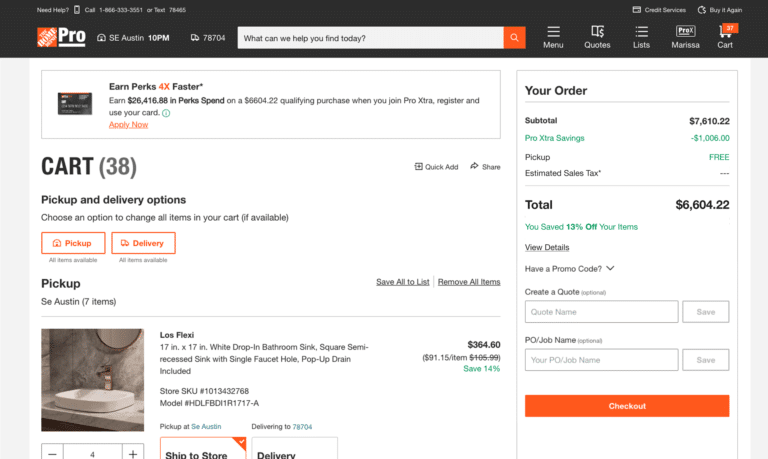Click the search box 'What can we help you find today?'
This screenshot has height=459, width=768.
370,38
